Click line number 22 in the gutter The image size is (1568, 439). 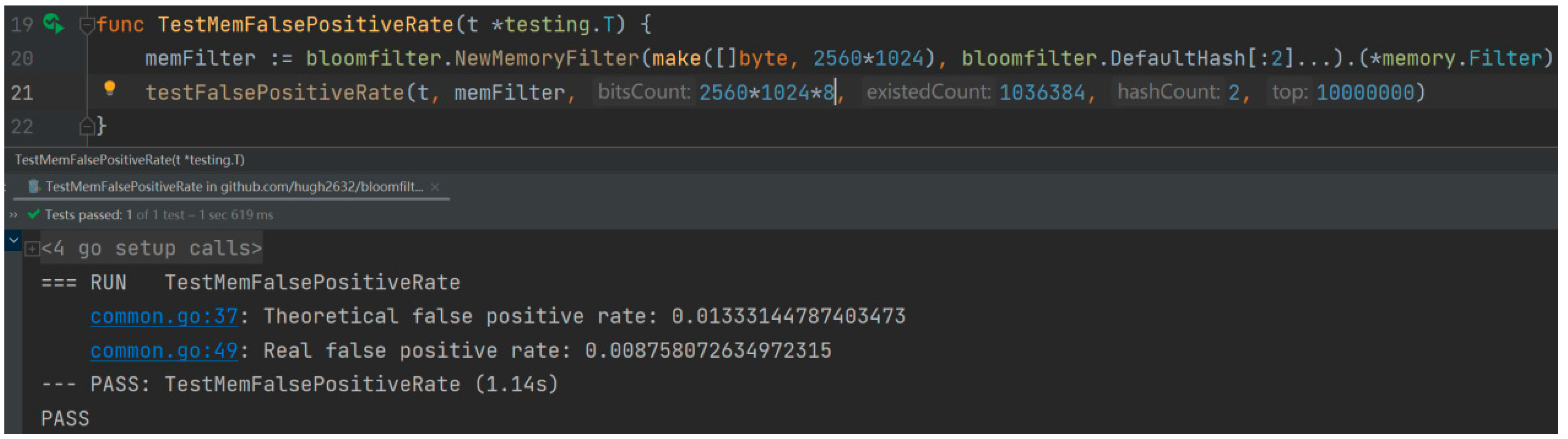[22, 126]
